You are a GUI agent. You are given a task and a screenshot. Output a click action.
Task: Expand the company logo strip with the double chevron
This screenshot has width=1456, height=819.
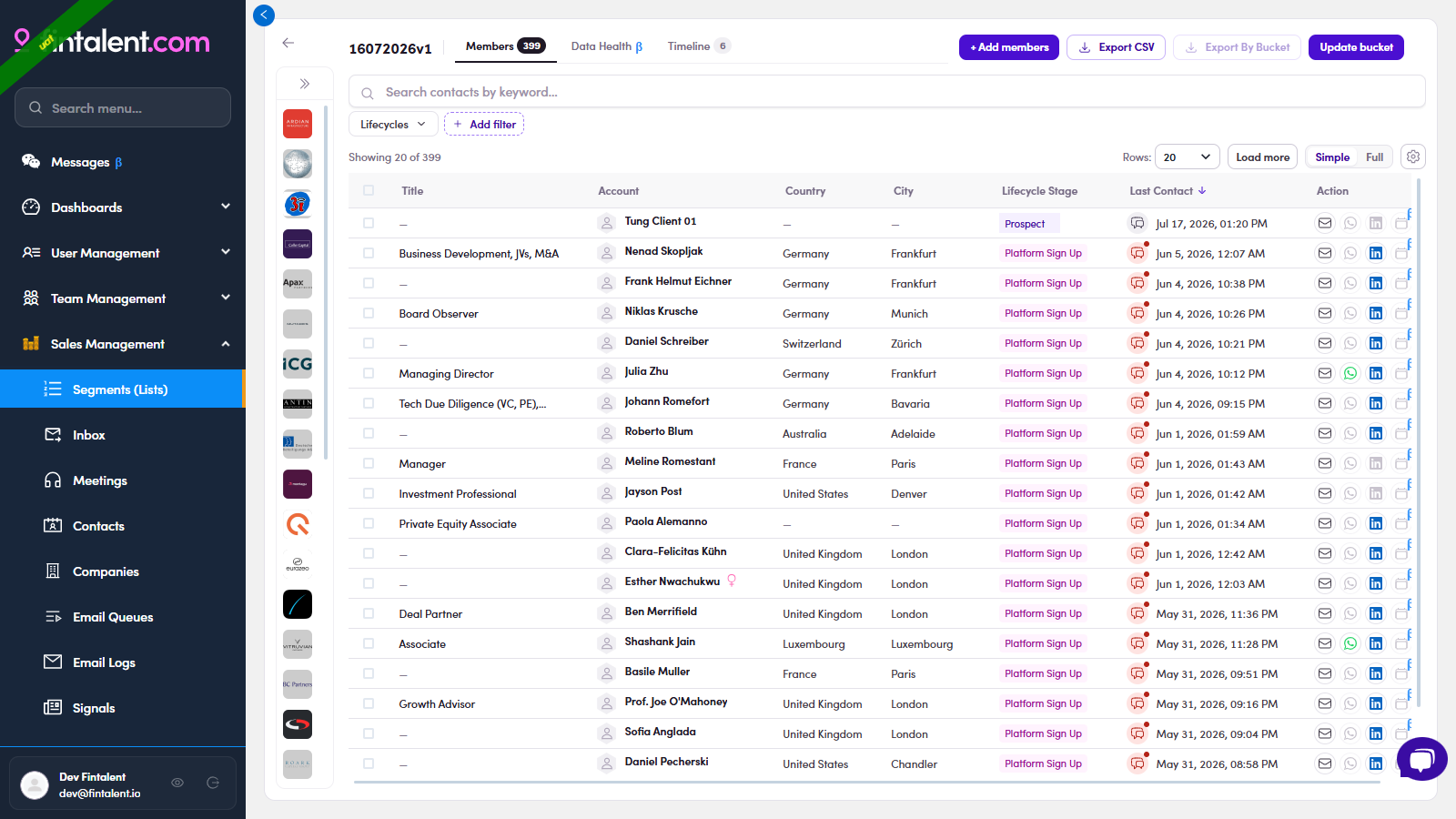coord(305,84)
